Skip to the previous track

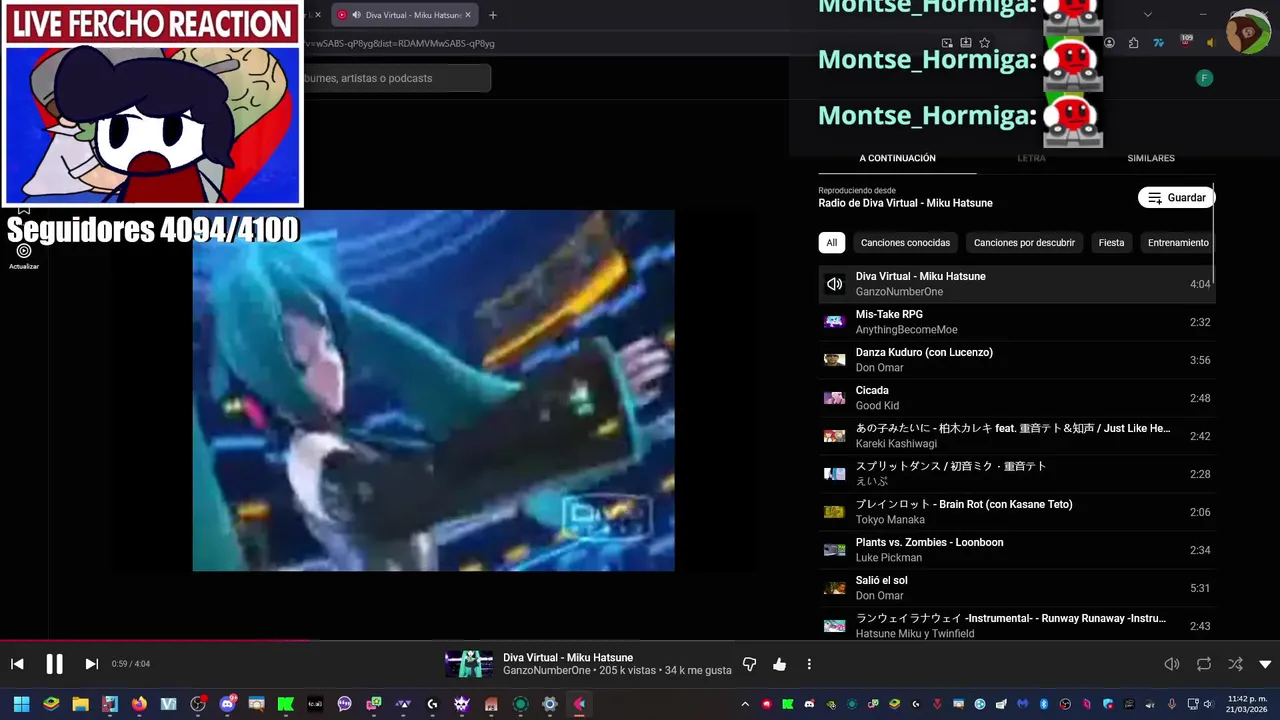pyautogui.click(x=17, y=664)
